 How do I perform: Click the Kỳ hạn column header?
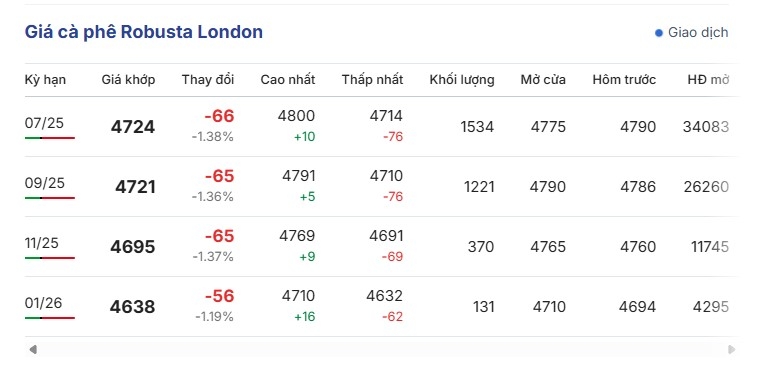pos(45,80)
